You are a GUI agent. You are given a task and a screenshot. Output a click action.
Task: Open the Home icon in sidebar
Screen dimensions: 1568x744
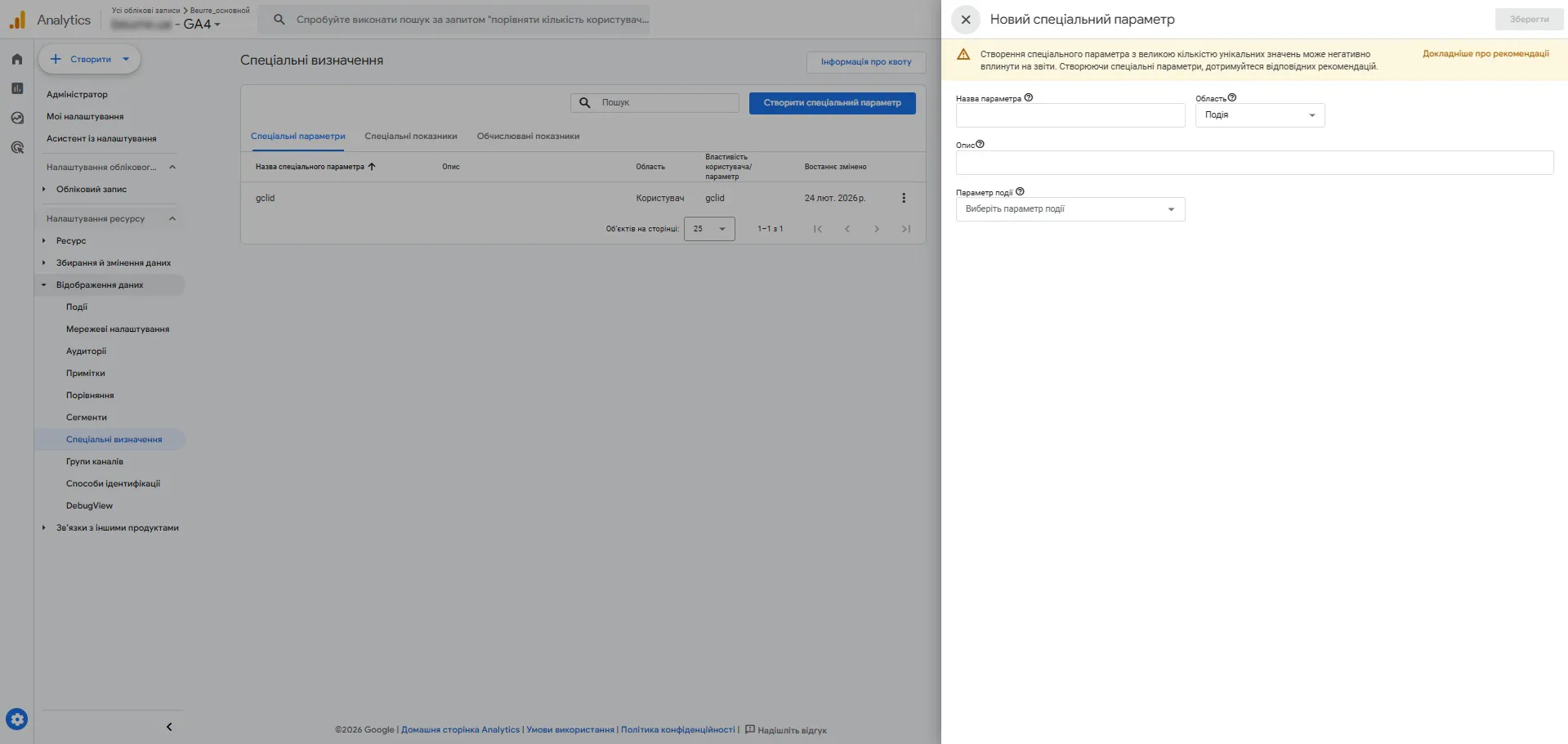(17, 59)
